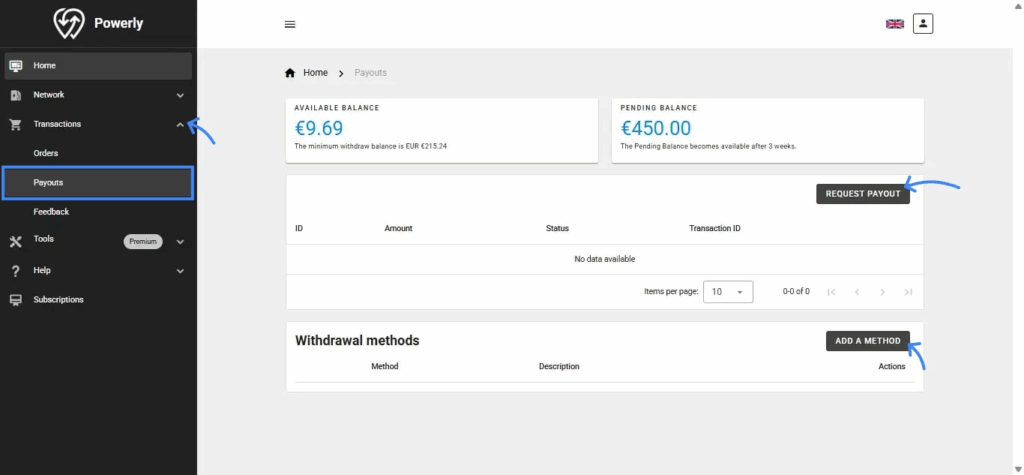Click the Powerly logo icon

pyautogui.click(x=69, y=23)
